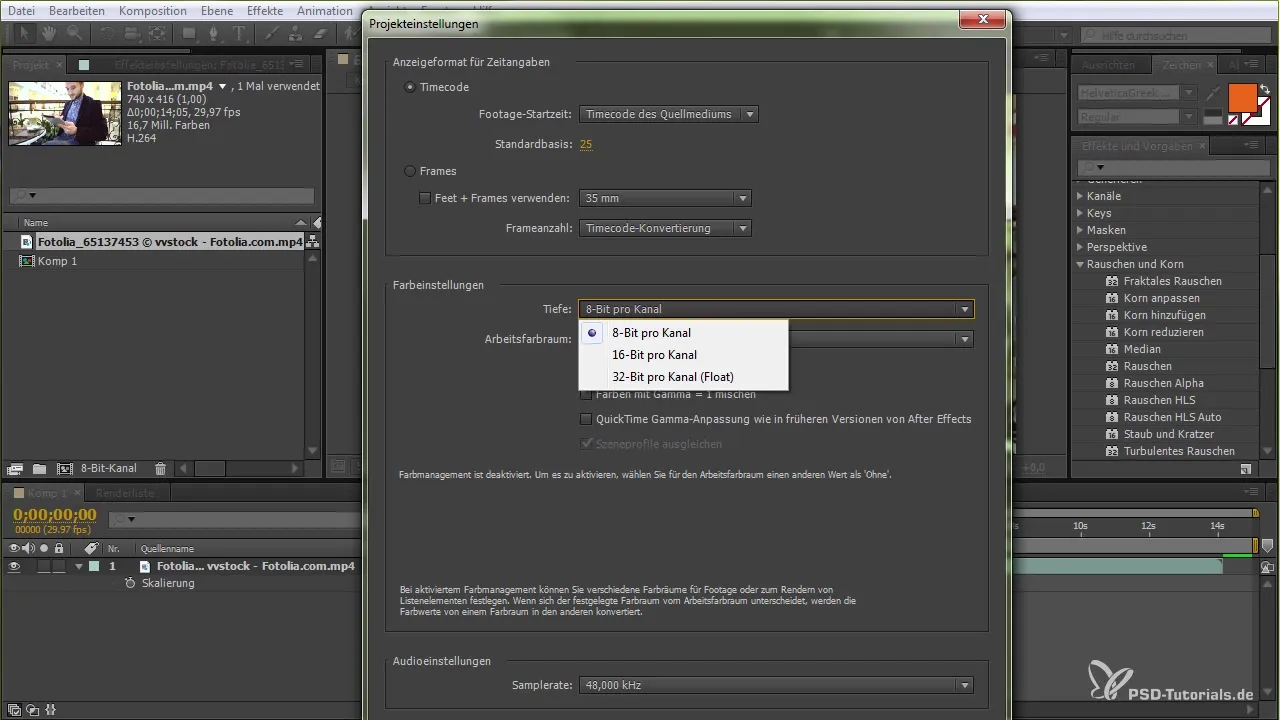This screenshot has width=1280, height=720.
Task: Click the flowchart icon beside the Fotolia file
Action: point(312,242)
